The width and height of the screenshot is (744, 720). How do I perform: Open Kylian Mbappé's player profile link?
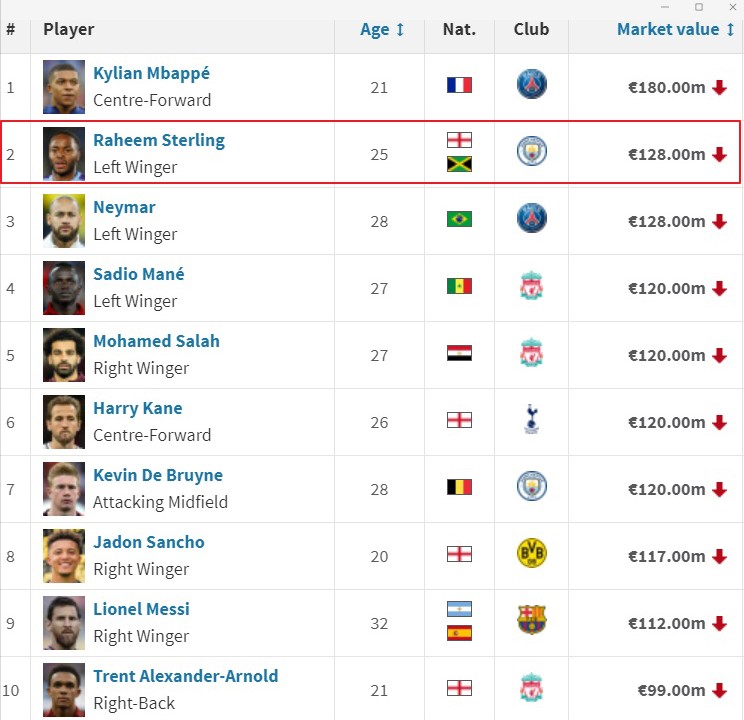click(151, 74)
